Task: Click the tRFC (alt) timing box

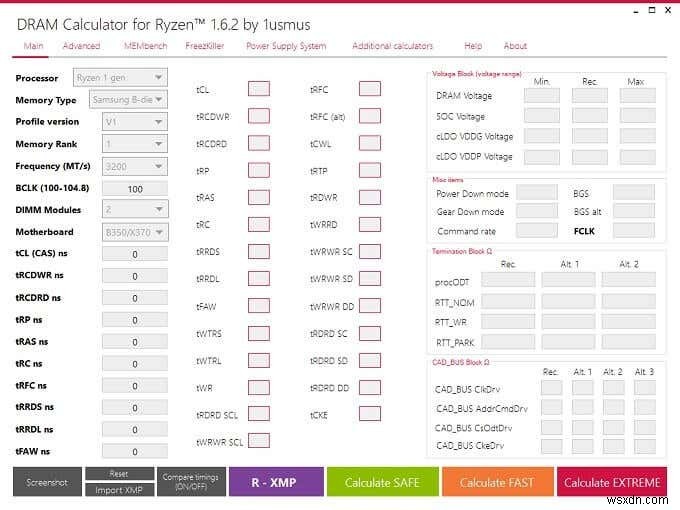Action: pyautogui.click(x=370, y=116)
